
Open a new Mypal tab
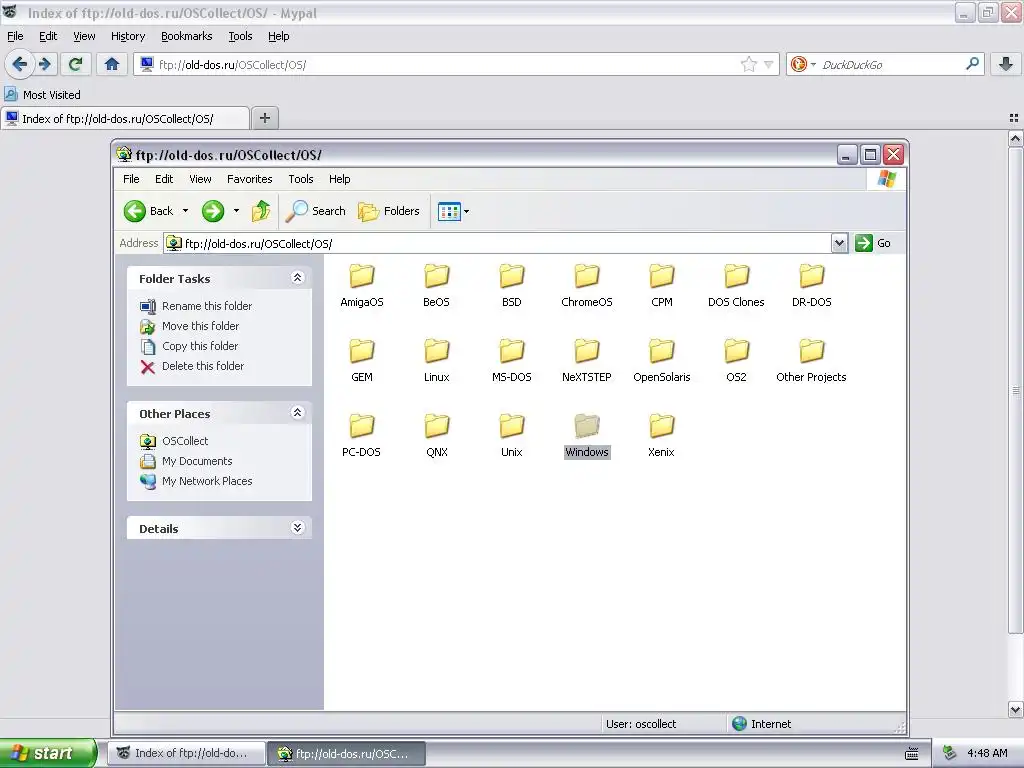coord(264,118)
